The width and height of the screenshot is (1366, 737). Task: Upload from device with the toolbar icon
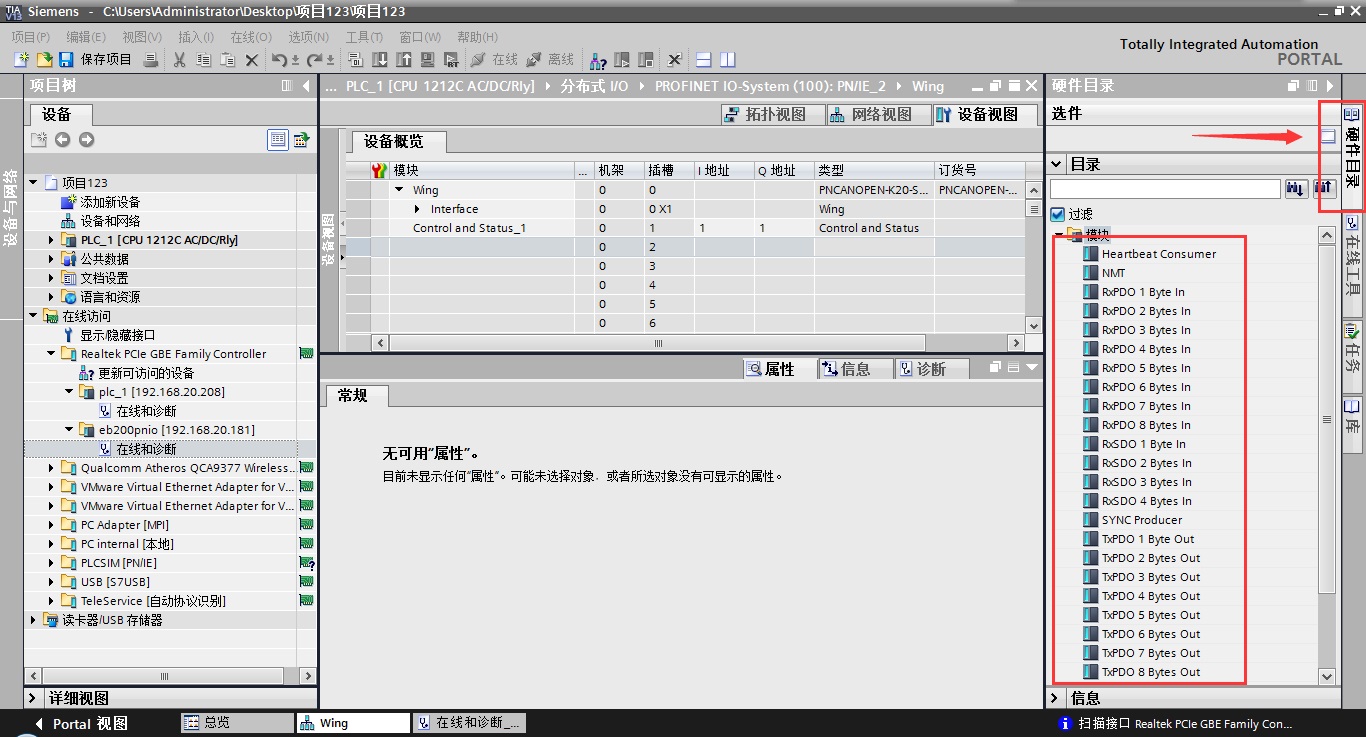(404, 60)
